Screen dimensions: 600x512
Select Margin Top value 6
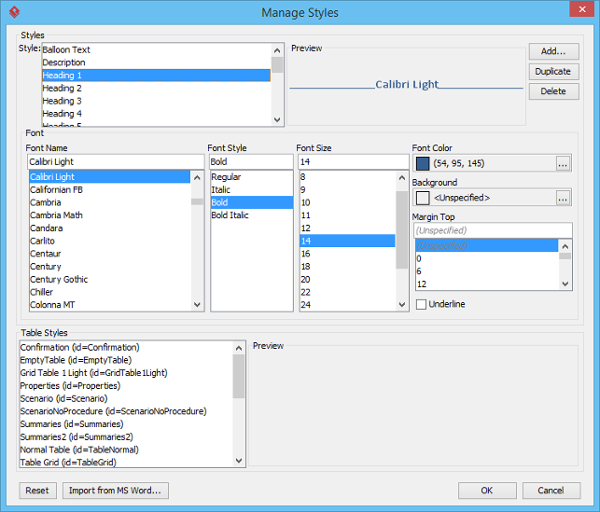click(x=487, y=271)
